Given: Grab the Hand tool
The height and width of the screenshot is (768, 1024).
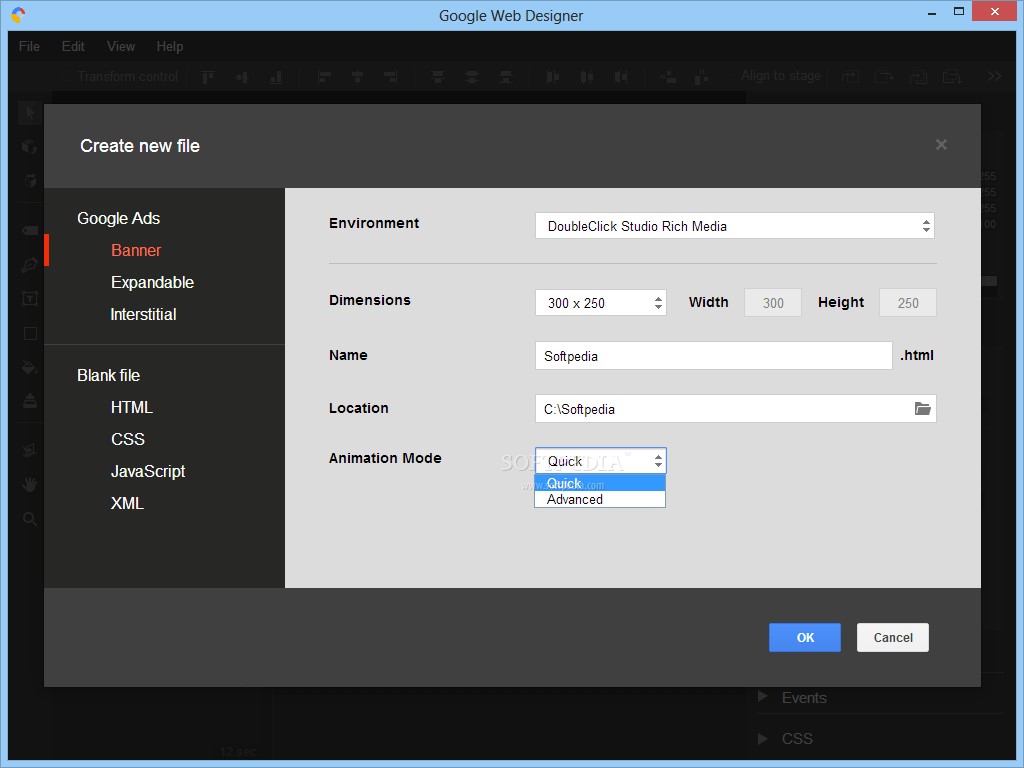Looking at the screenshot, I should point(28,483).
